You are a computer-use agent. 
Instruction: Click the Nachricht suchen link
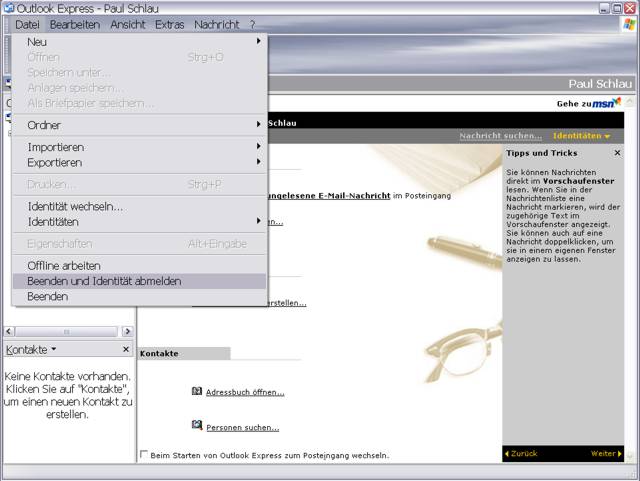pos(500,135)
